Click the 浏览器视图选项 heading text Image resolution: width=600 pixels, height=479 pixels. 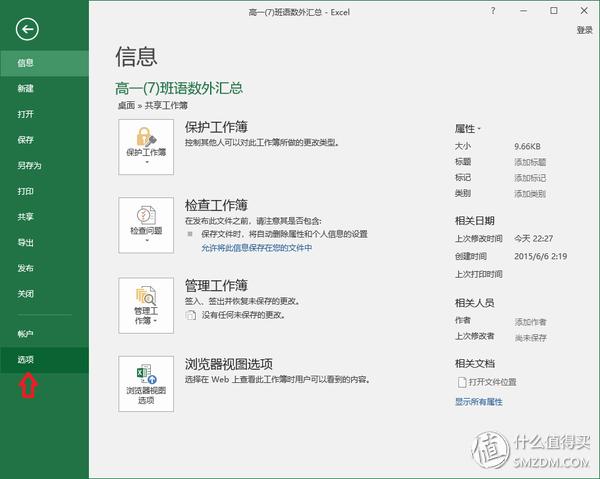point(228,364)
